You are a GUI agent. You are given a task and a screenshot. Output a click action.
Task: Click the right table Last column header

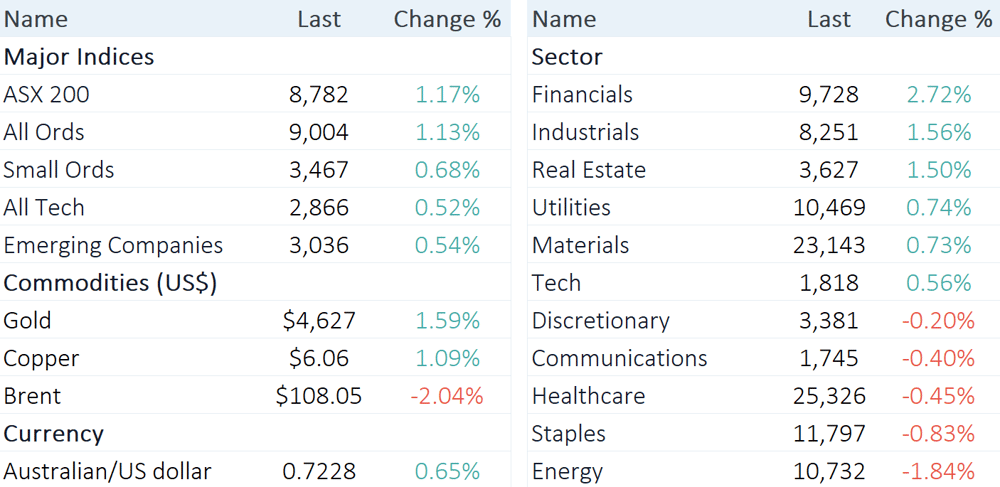coord(829,19)
